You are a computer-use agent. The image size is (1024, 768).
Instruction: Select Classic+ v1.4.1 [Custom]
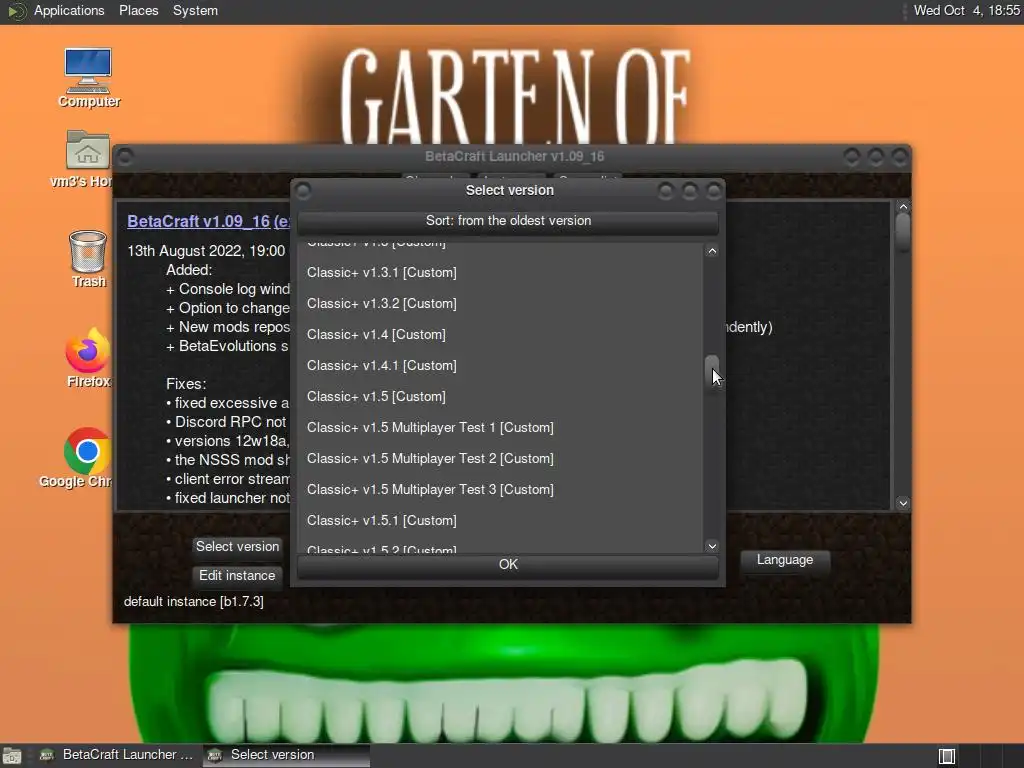click(x=502, y=366)
